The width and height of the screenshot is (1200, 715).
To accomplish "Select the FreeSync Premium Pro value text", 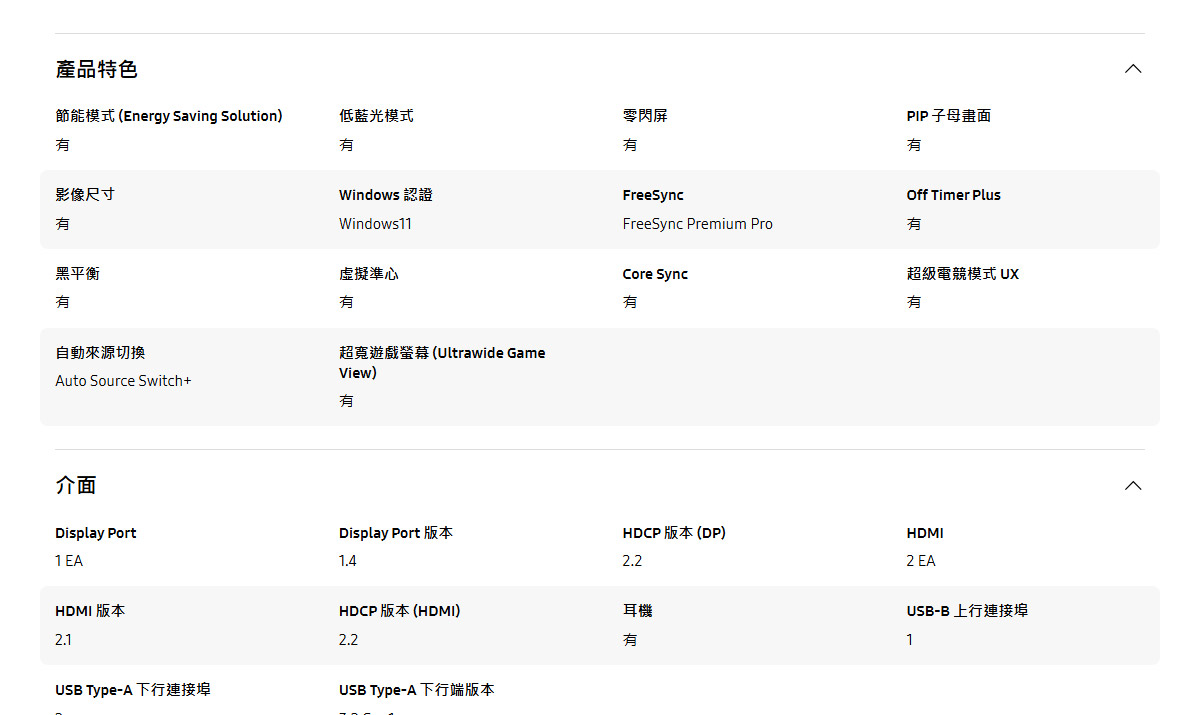I will [x=697, y=224].
